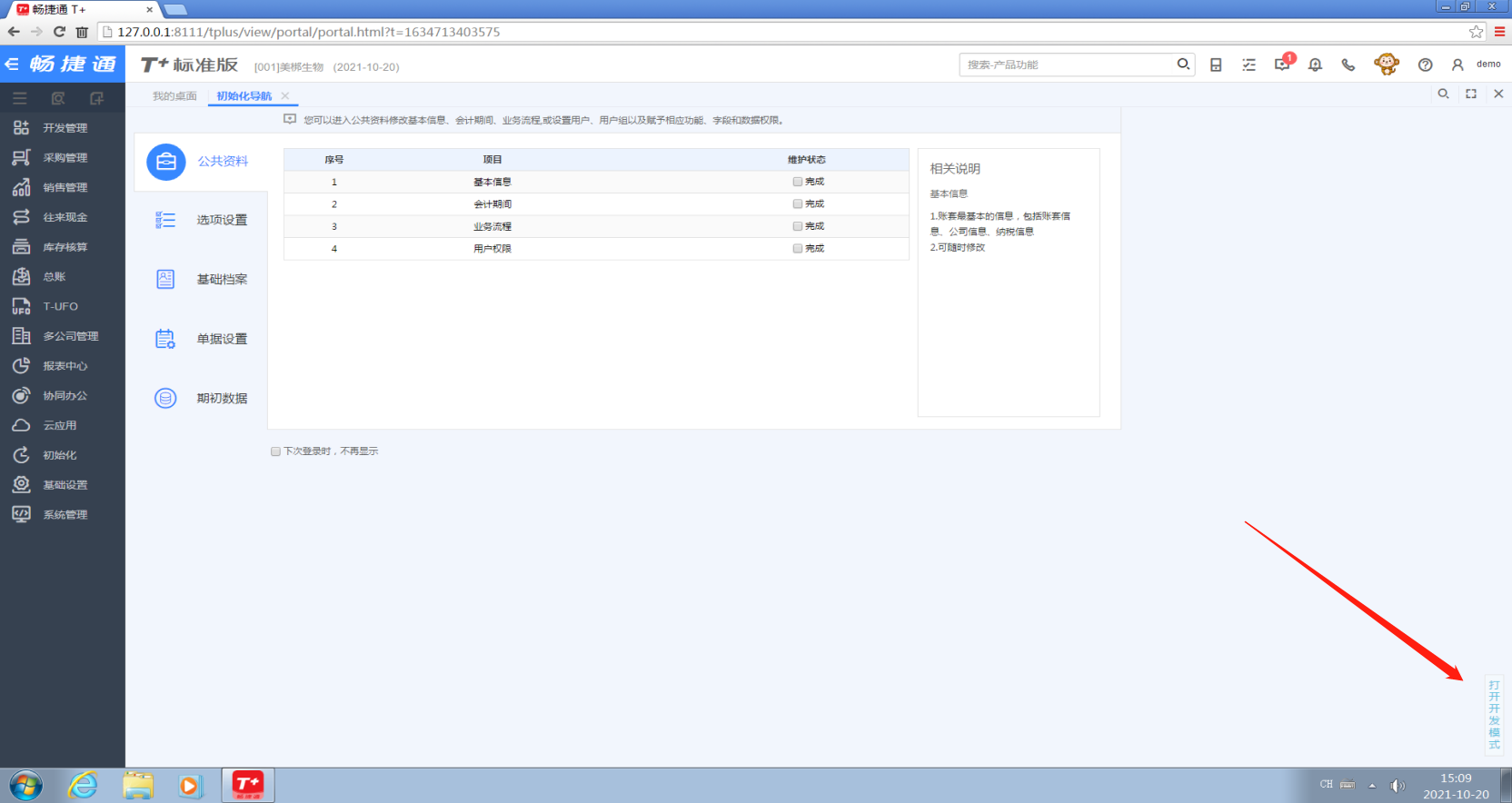This screenshot has width=1512, height=803.
Task: Focus the 搜索-产品功能 search field
Action: 1068,64
